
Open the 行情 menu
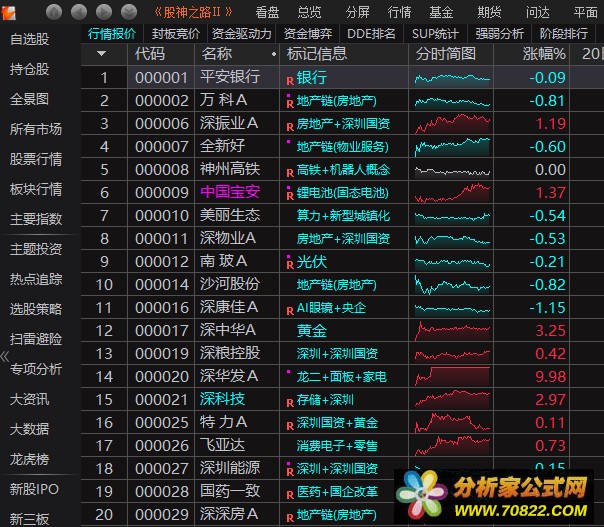pos(399,12)
